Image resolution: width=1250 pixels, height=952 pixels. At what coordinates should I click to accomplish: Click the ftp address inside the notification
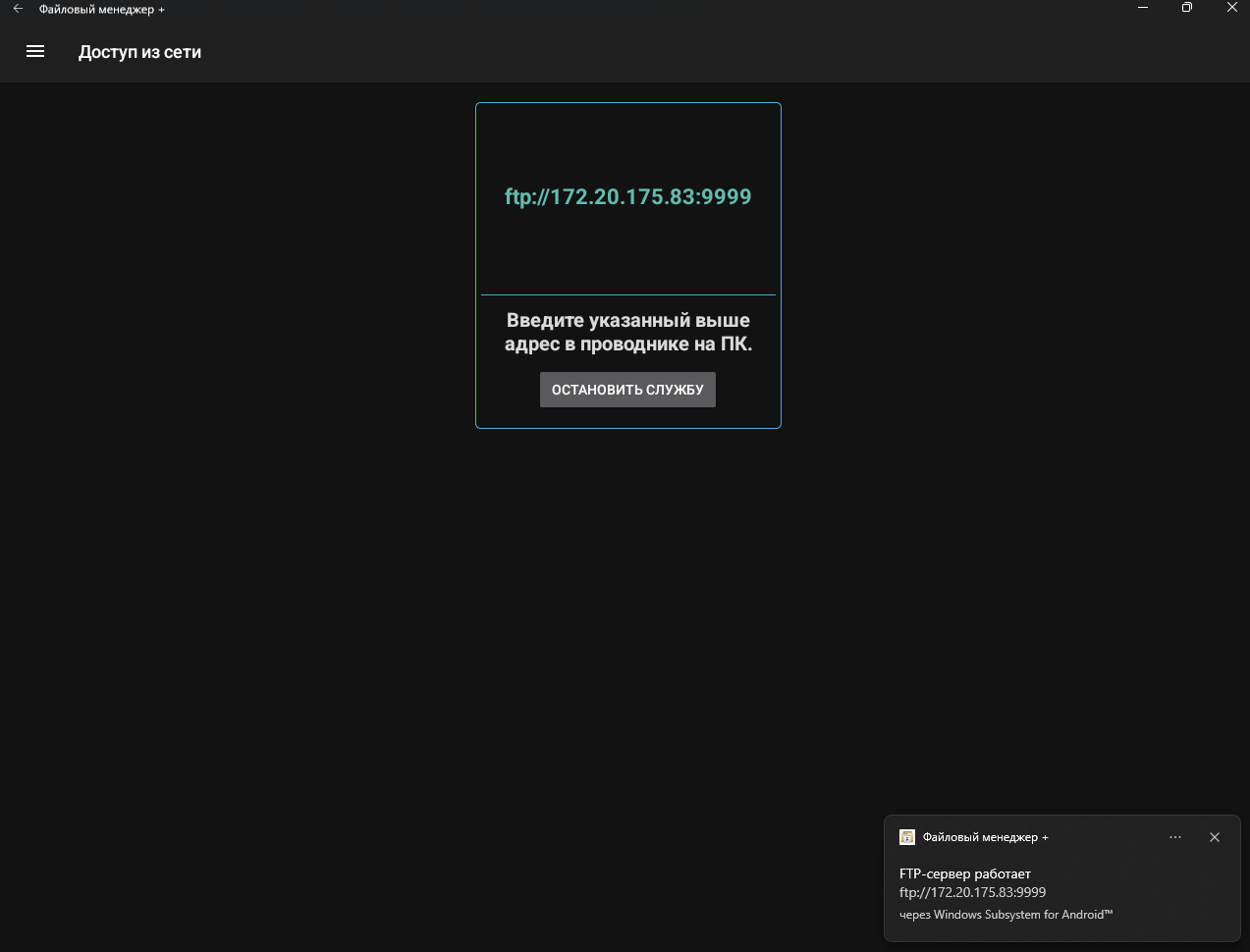[x=972, y=892]
